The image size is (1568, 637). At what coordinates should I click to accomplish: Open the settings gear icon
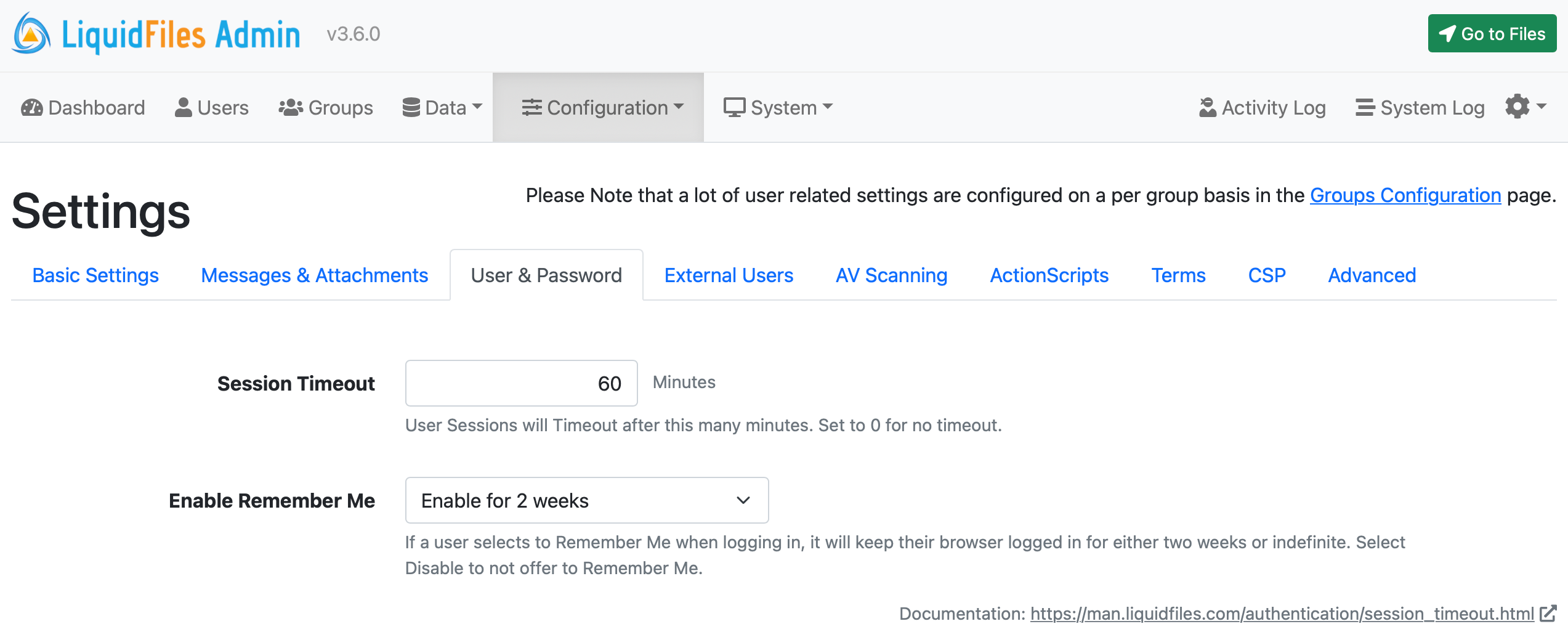point(1516,107)
